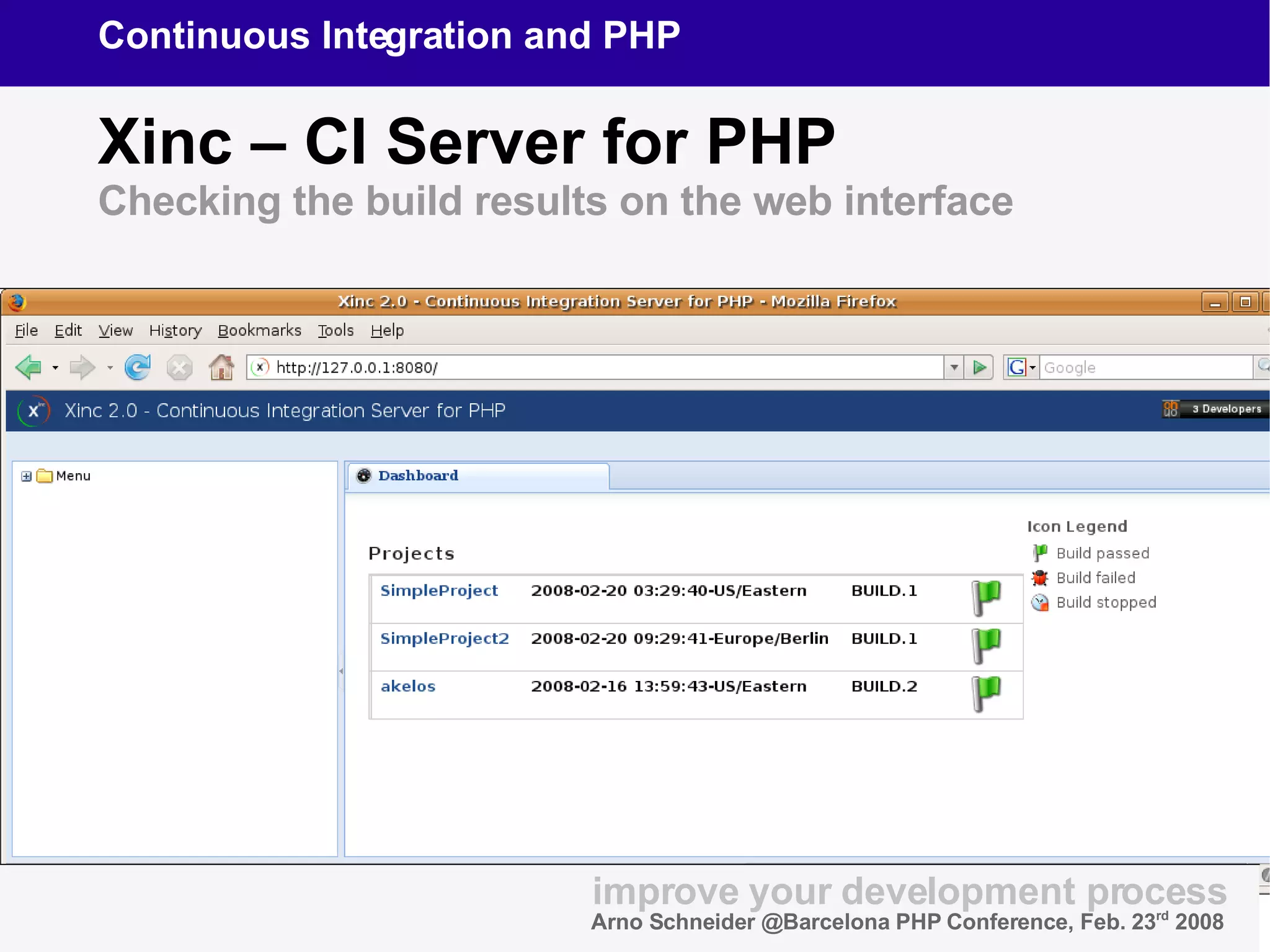Click the Forward arrow button

coord(82,368)
